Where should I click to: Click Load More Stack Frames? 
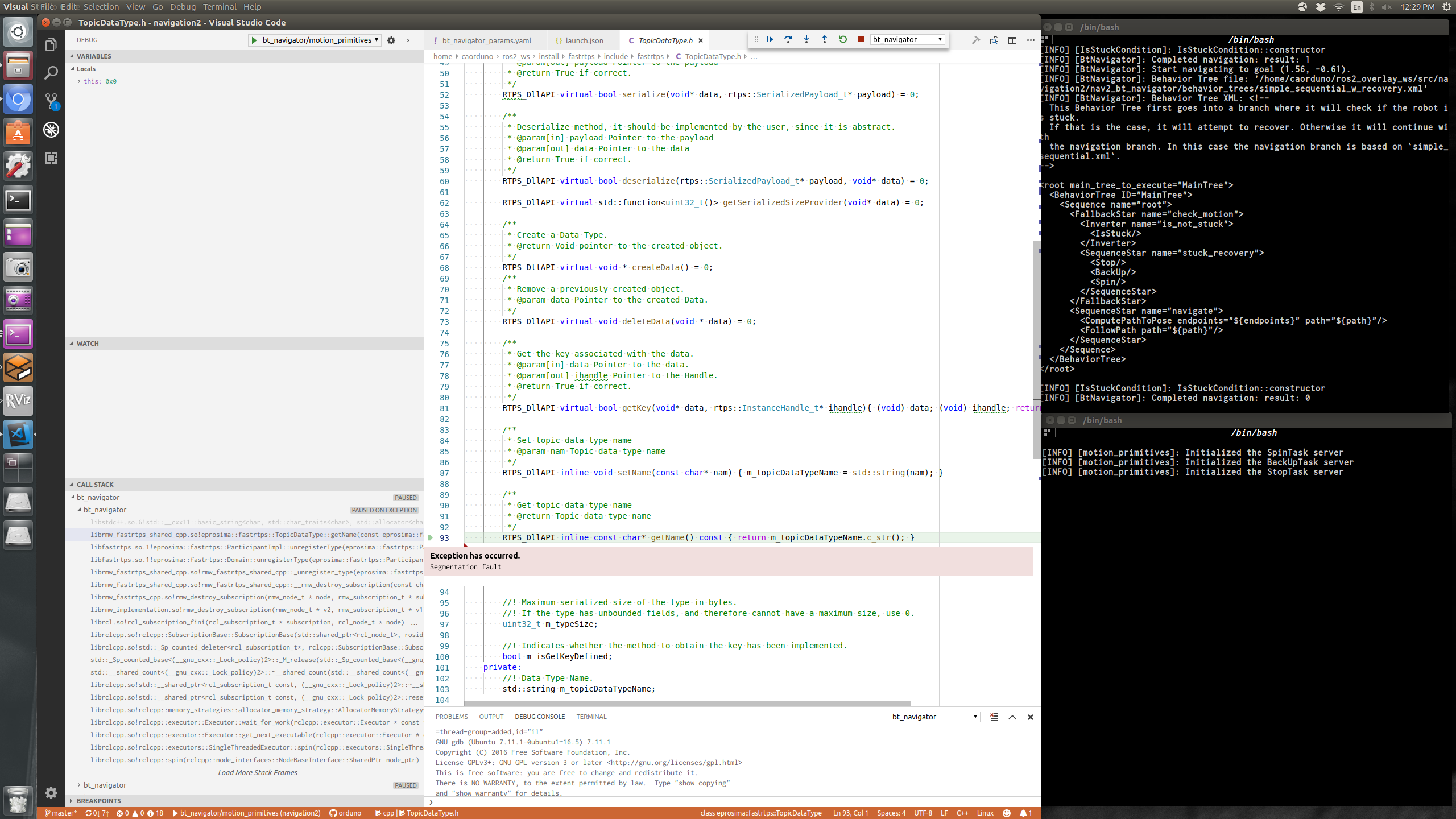tap(257, 772)
